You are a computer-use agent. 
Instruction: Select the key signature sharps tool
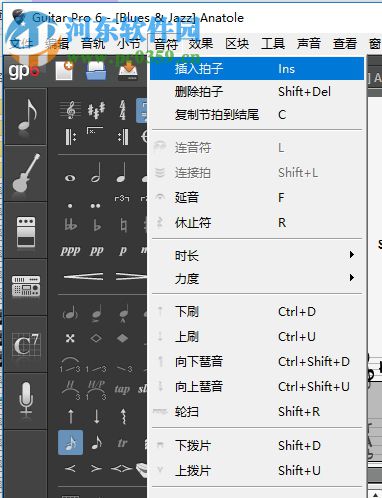point(96,110)
